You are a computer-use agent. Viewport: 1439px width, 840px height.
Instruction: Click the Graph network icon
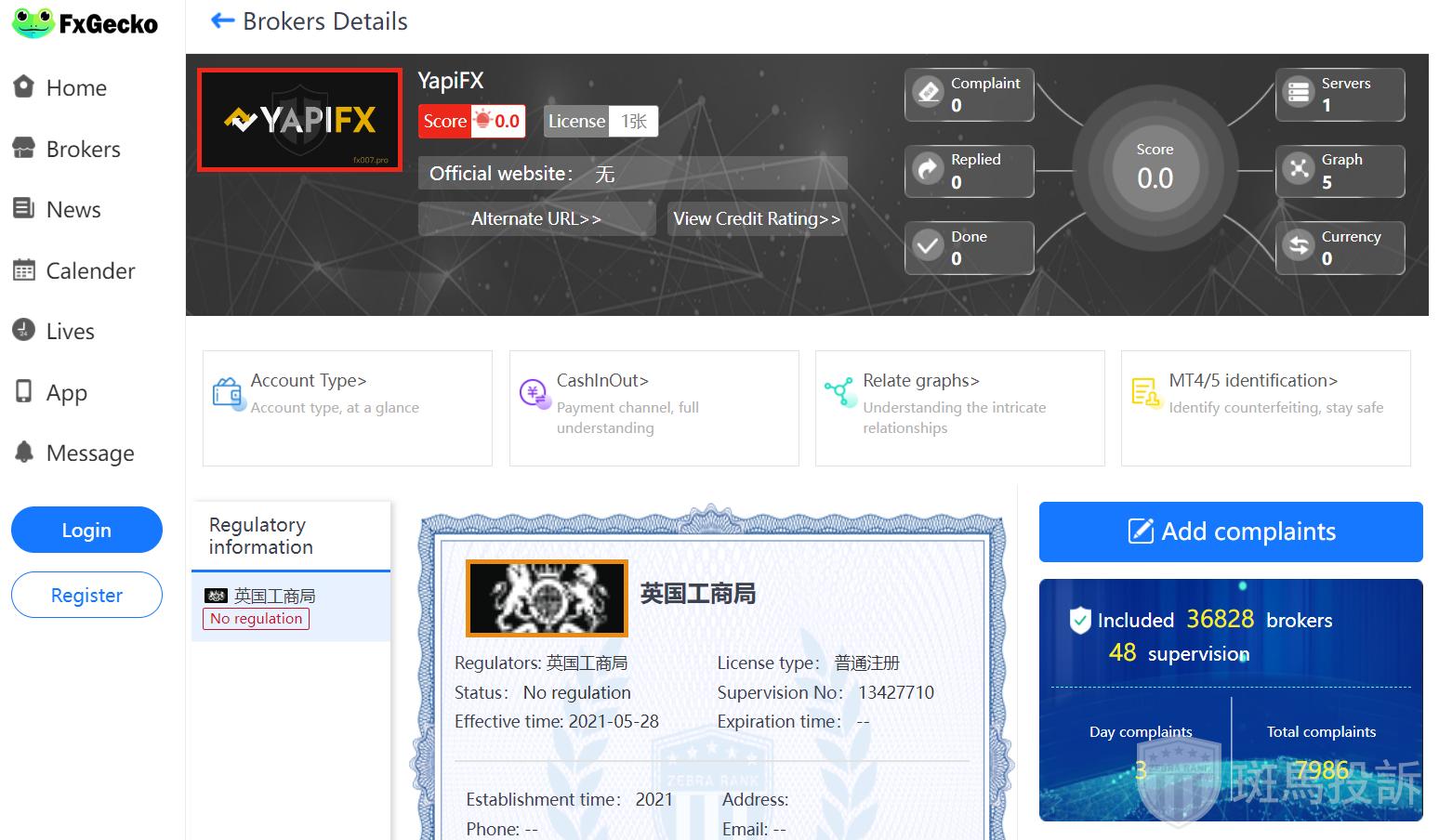(x=1298, y=170)
